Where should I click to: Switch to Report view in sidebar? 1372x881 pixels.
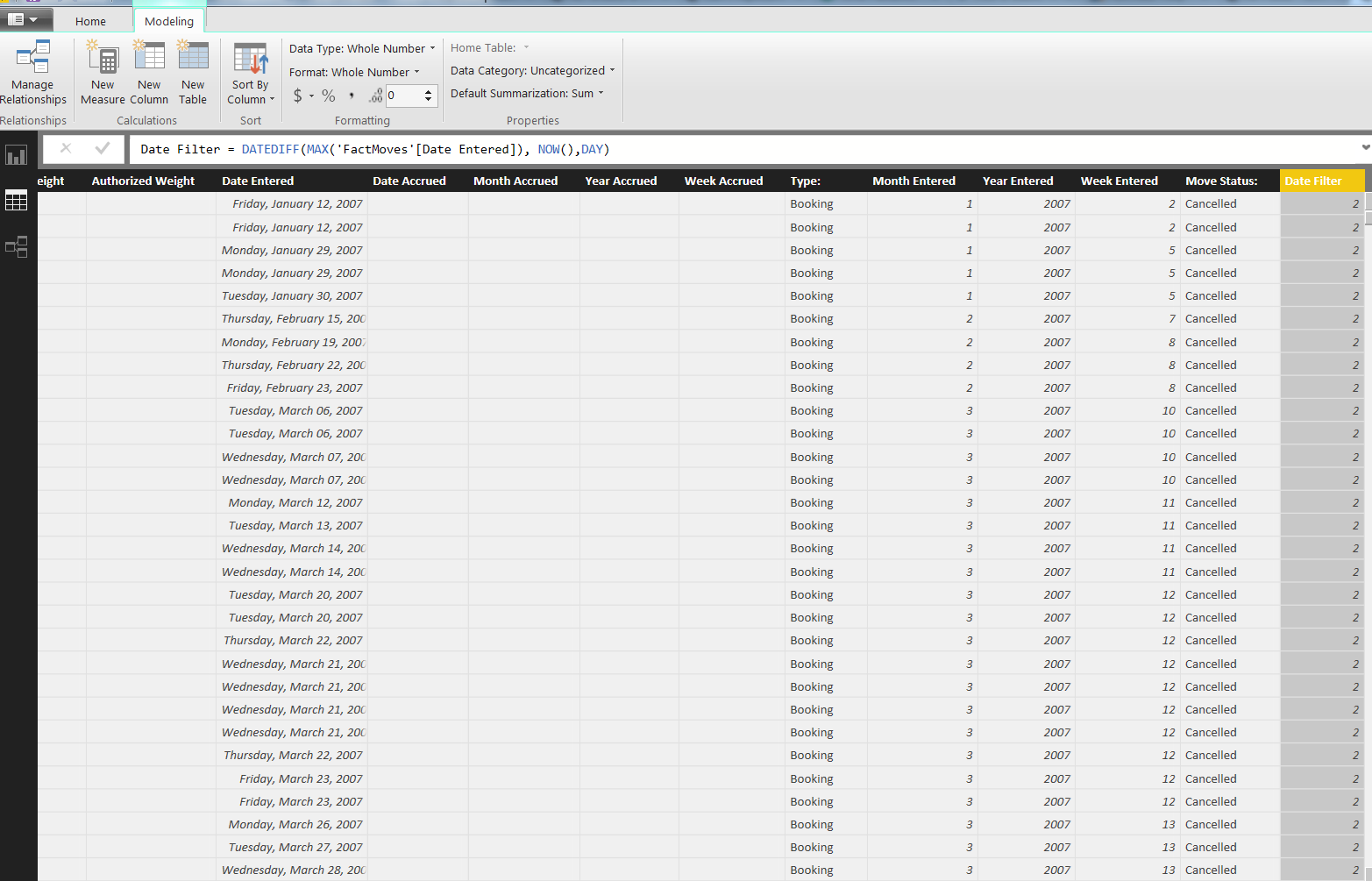pyautogui.click(x=17, y=156)
